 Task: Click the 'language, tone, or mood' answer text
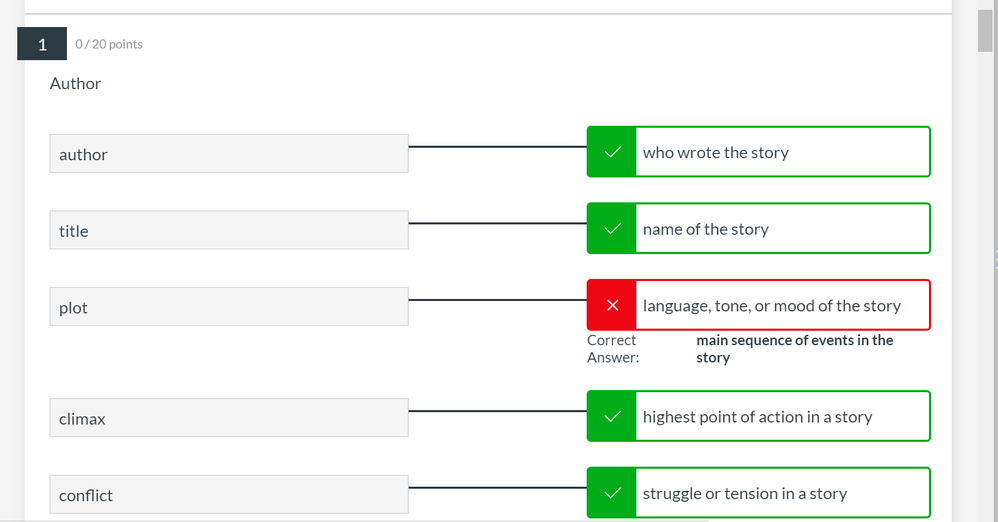pos(771,306)
